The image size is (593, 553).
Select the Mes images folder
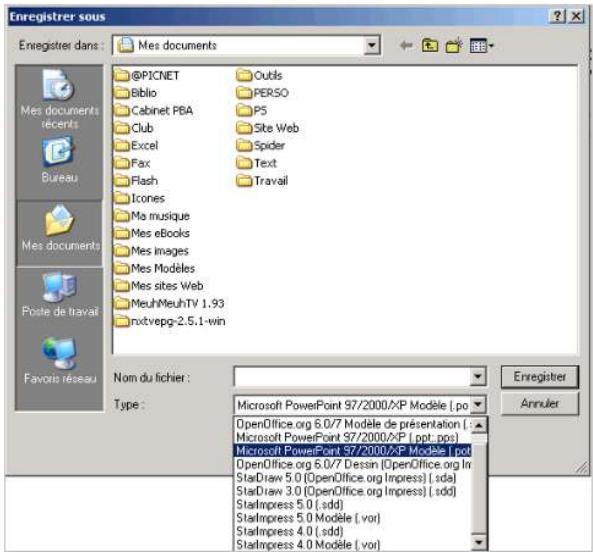pyautogui.click(x=151, y=251)
